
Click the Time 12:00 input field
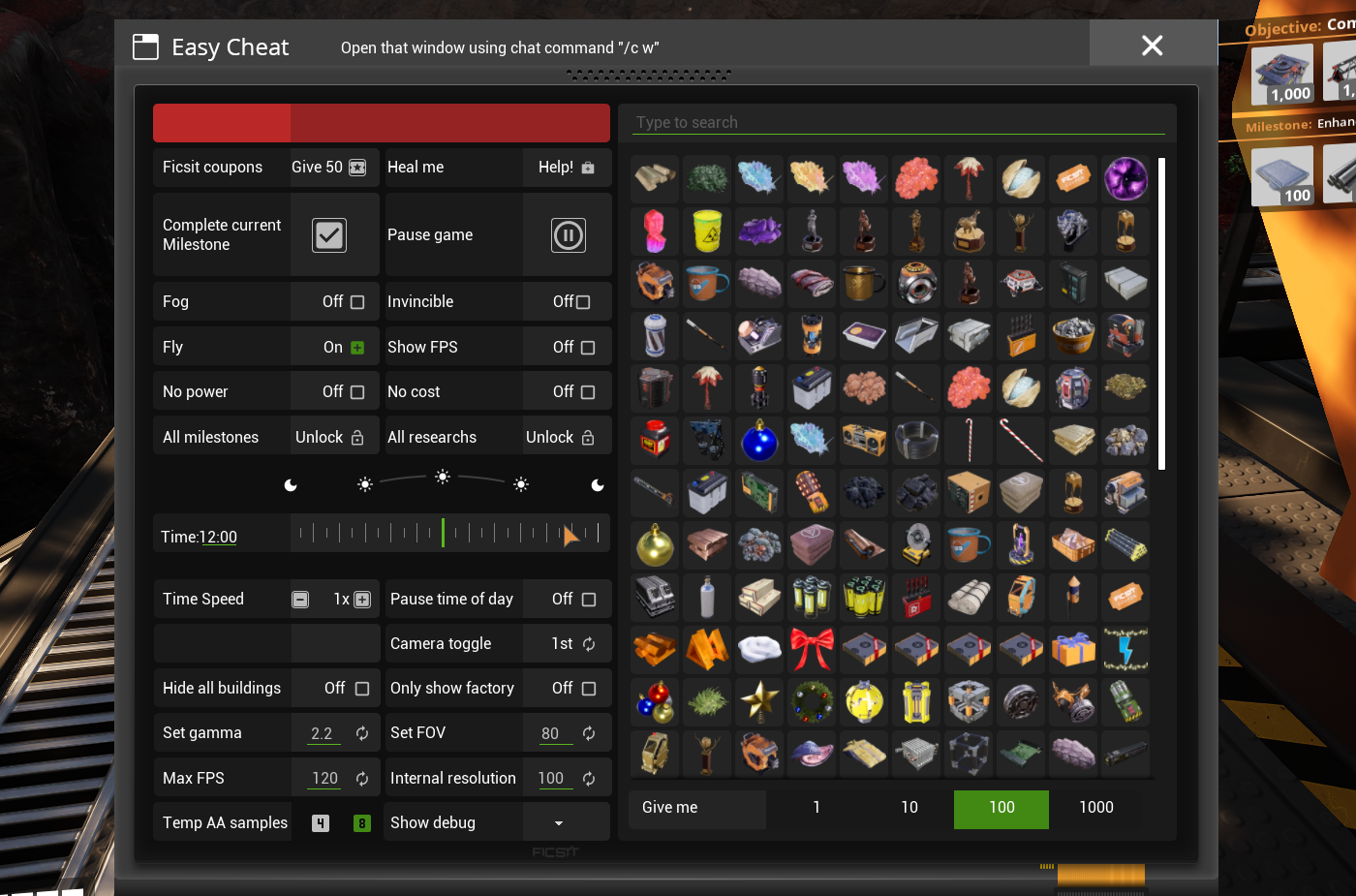218,538
